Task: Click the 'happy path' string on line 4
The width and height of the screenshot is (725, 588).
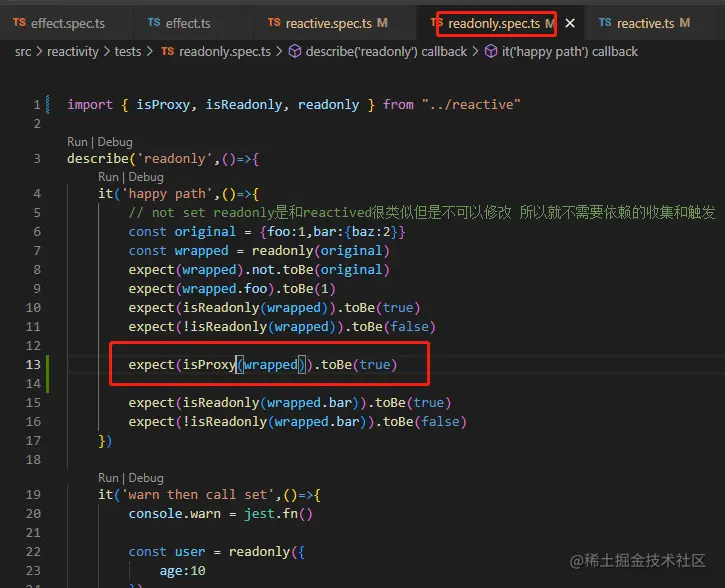Action: point(167,194)
